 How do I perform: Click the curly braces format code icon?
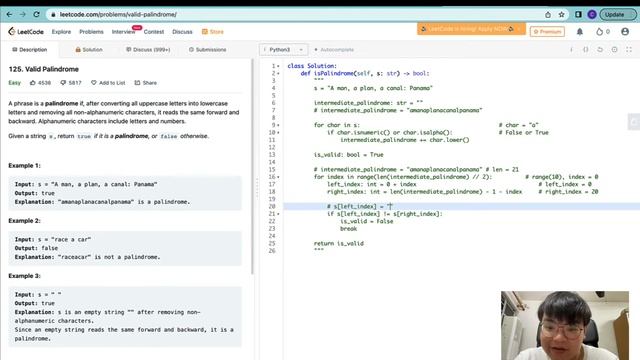[585, 49]
